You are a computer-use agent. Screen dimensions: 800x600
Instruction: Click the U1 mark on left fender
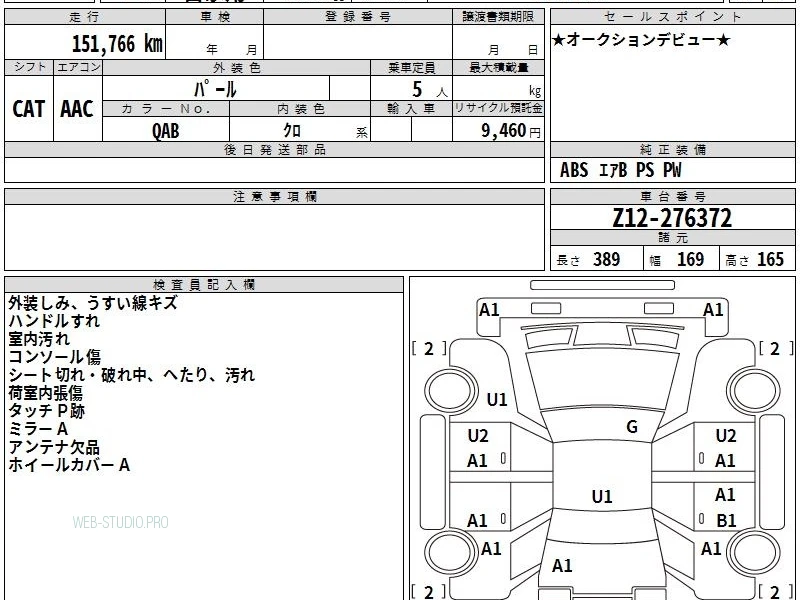pos(497,399)
